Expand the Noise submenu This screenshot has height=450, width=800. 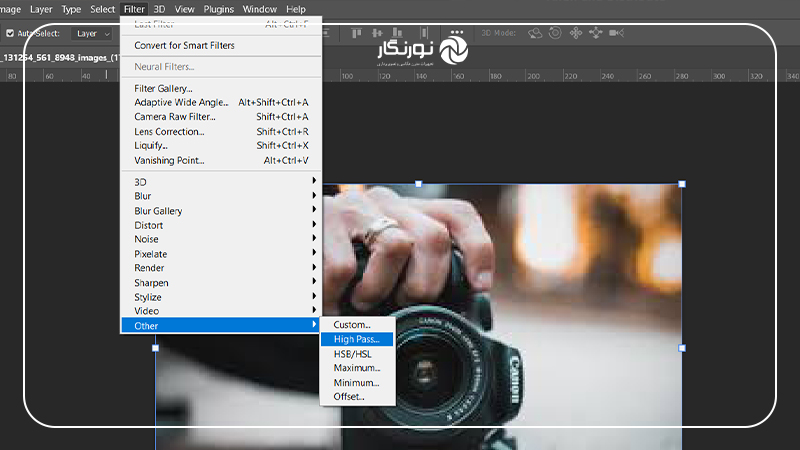(221, 239)
